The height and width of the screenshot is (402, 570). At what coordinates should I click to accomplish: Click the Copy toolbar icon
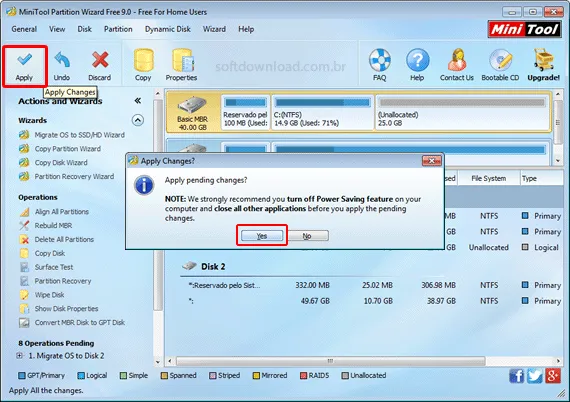(143, 65)
